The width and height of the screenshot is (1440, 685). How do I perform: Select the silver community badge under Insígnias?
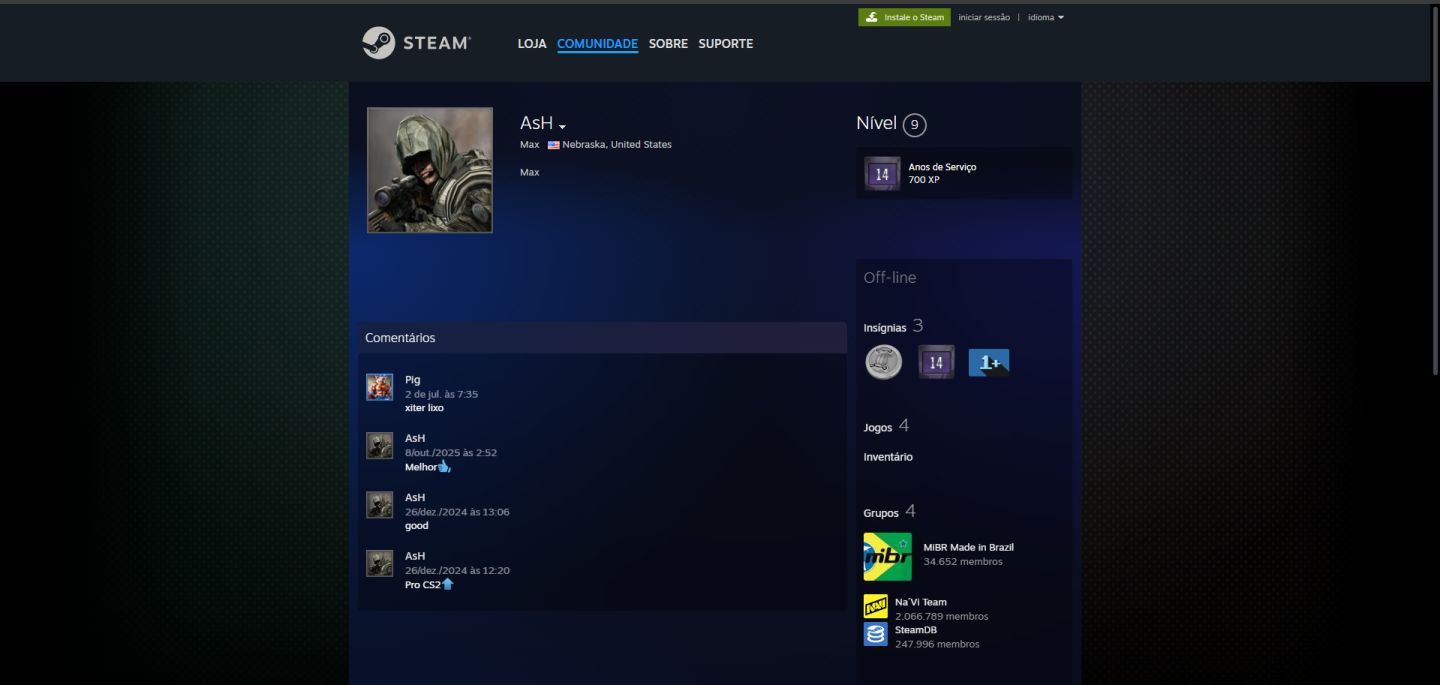point(883,362)
